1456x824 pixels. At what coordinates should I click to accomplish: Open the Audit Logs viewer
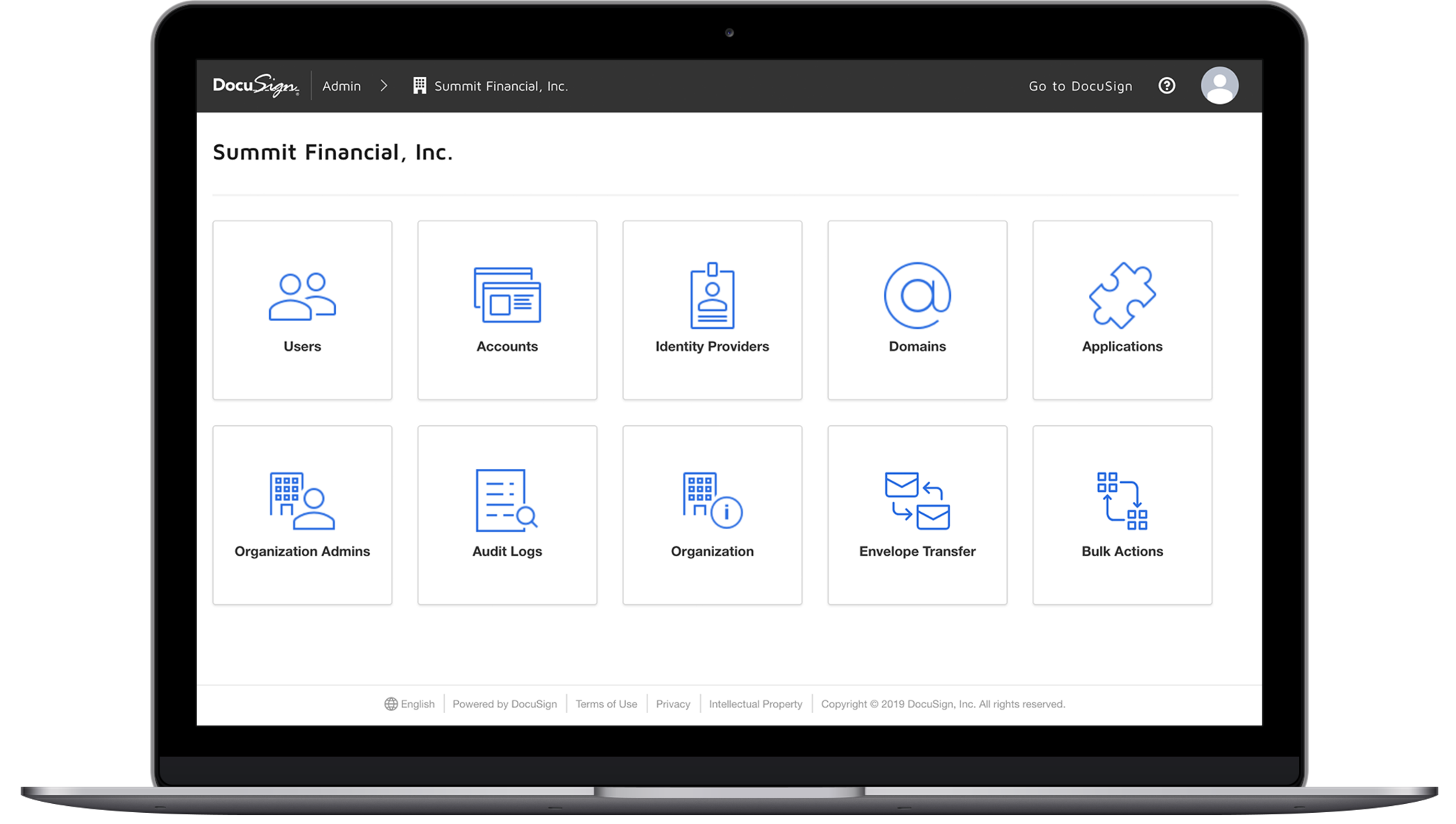point(507,515)
